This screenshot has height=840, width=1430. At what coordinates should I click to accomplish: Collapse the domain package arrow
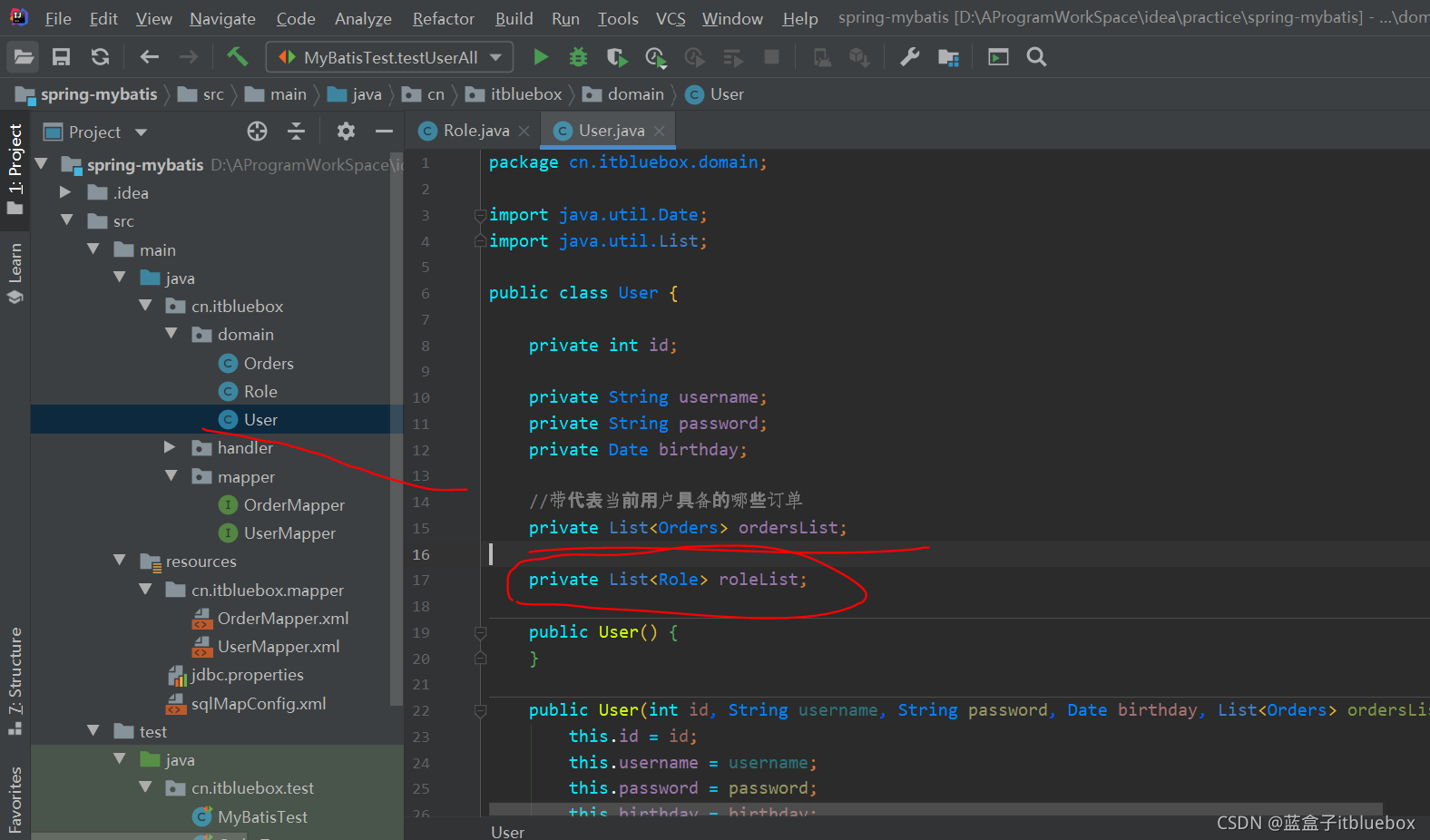tap(171, 334)
